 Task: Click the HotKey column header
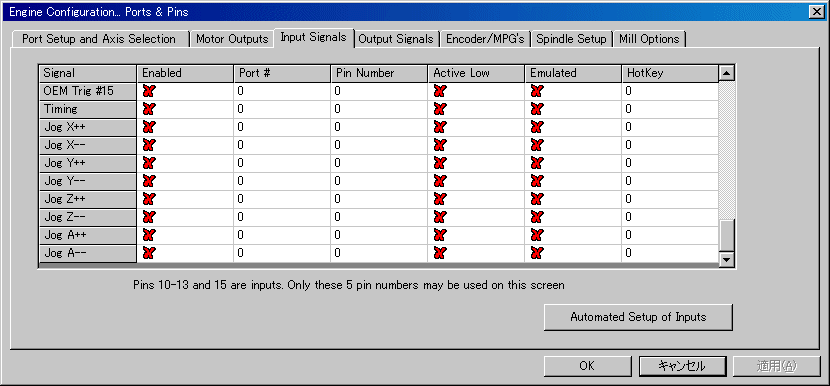point(670,73)
